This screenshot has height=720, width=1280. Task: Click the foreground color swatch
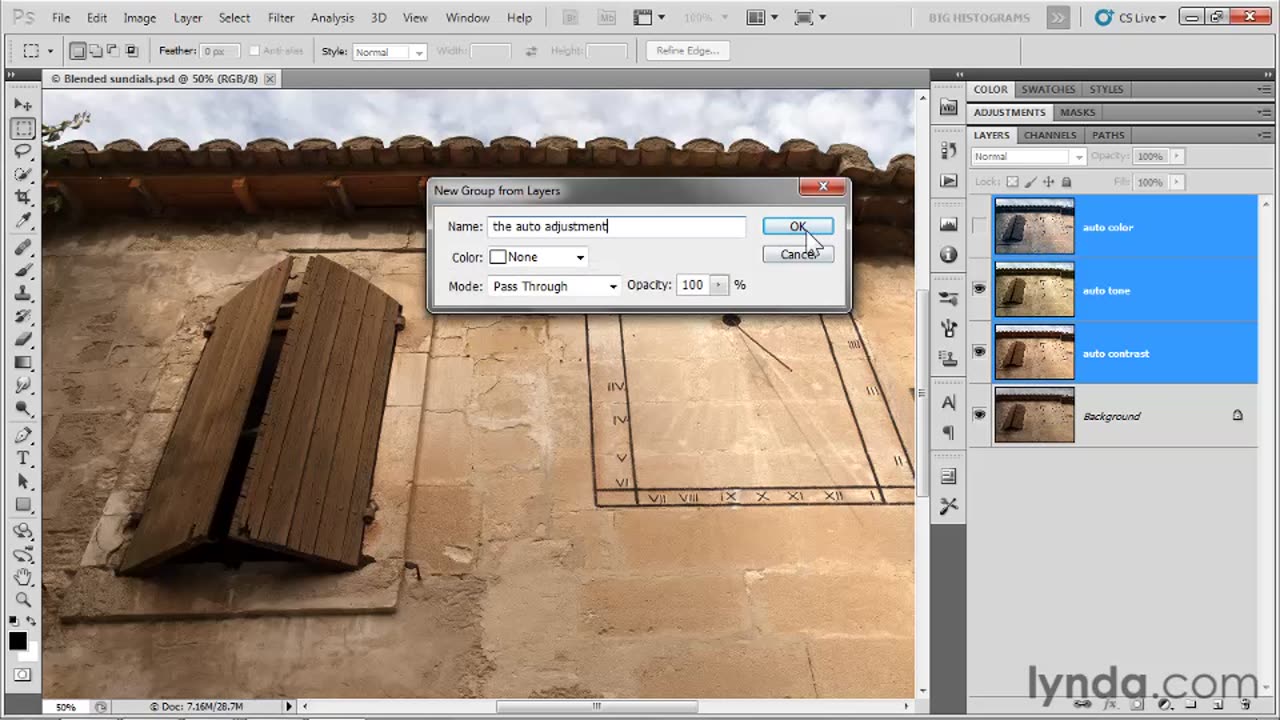click(17, 641)
